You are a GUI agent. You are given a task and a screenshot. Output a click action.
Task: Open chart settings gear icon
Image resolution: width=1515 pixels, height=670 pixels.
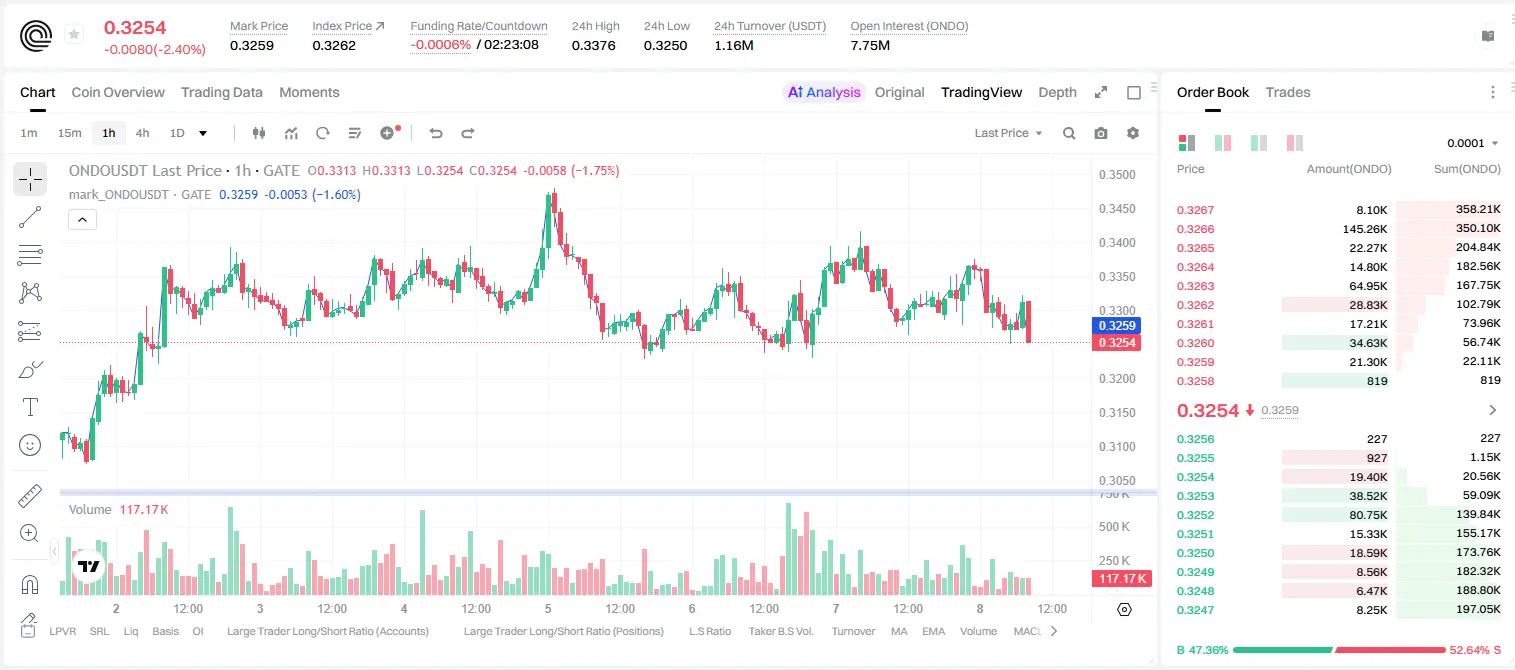[x=1133, y=133]
